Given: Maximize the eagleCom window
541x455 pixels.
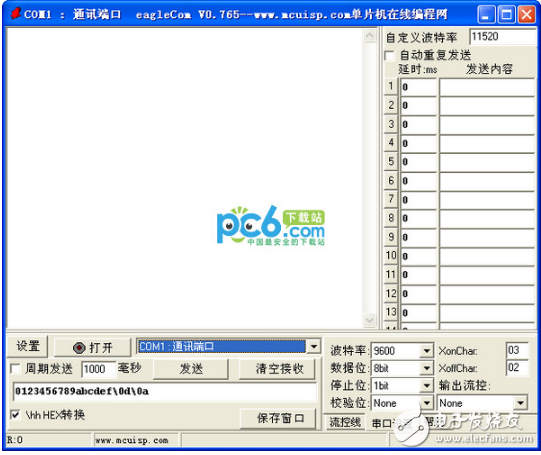Looking at the screenshot, I should tap(506, 14).
